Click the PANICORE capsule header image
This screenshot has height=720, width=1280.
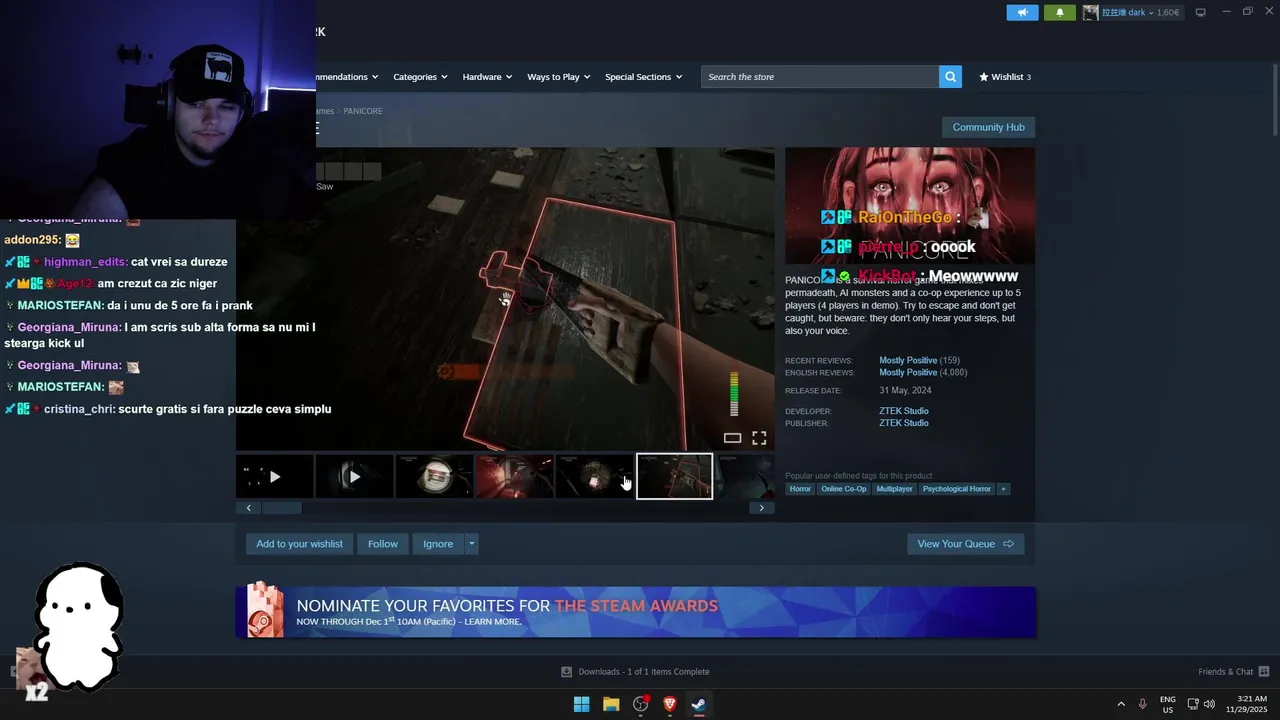(x=910, y=205)
